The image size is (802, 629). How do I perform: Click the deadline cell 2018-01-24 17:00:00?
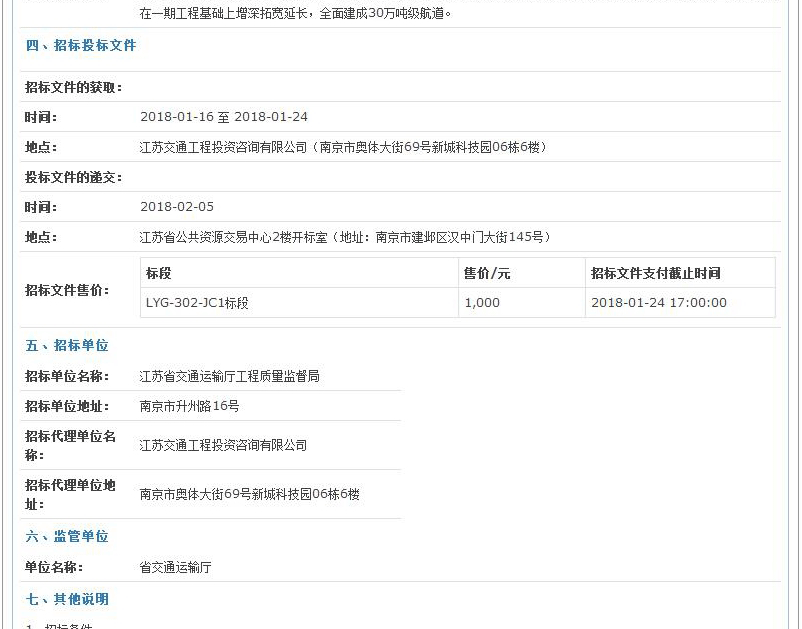(x=659, y=302)
